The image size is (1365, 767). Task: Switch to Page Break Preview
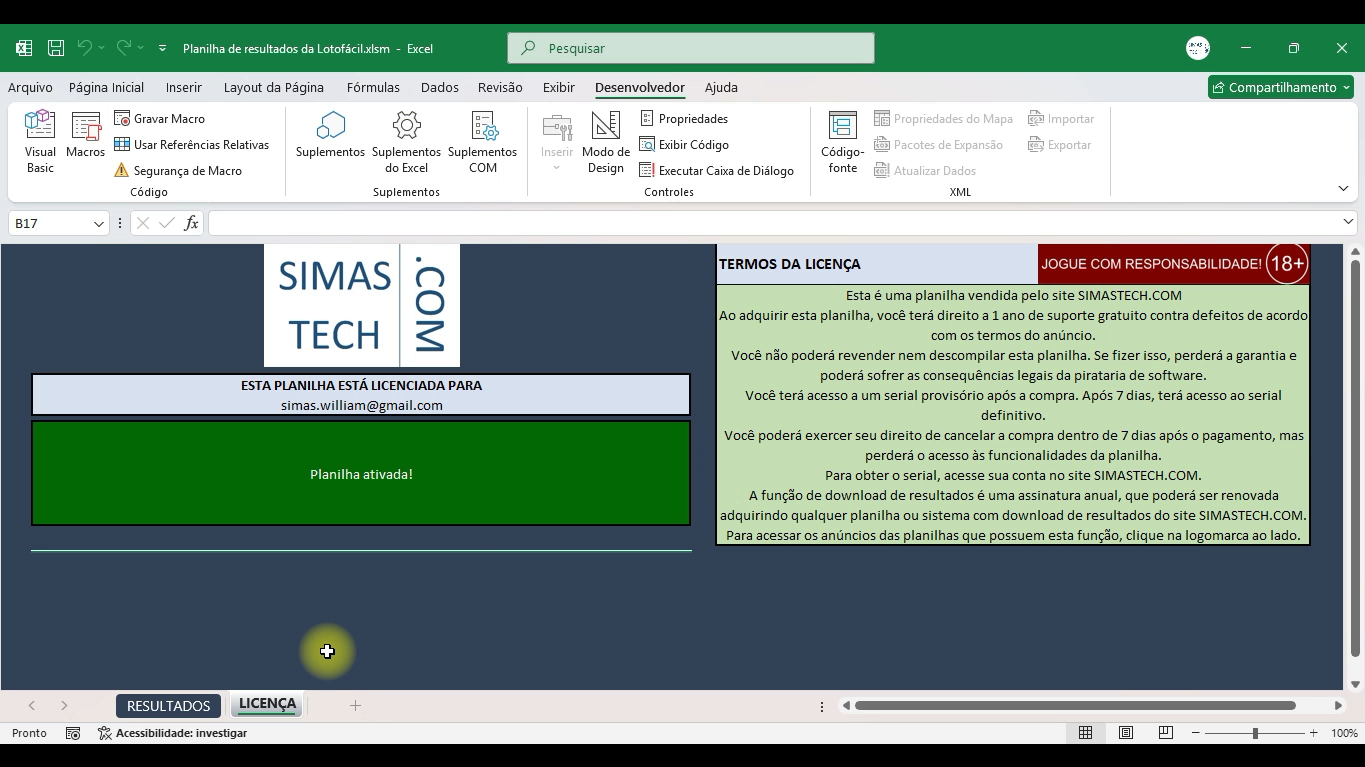pos(1166,733)
